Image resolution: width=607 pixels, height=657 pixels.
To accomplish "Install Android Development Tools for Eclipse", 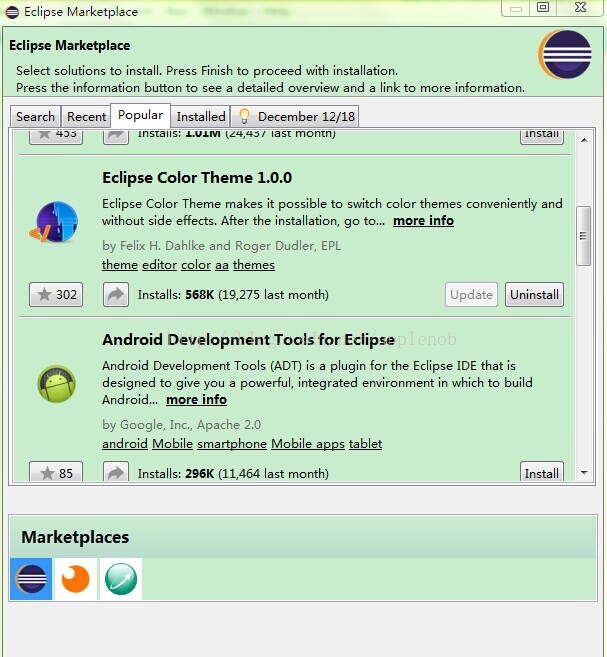I will pos(542,472).
